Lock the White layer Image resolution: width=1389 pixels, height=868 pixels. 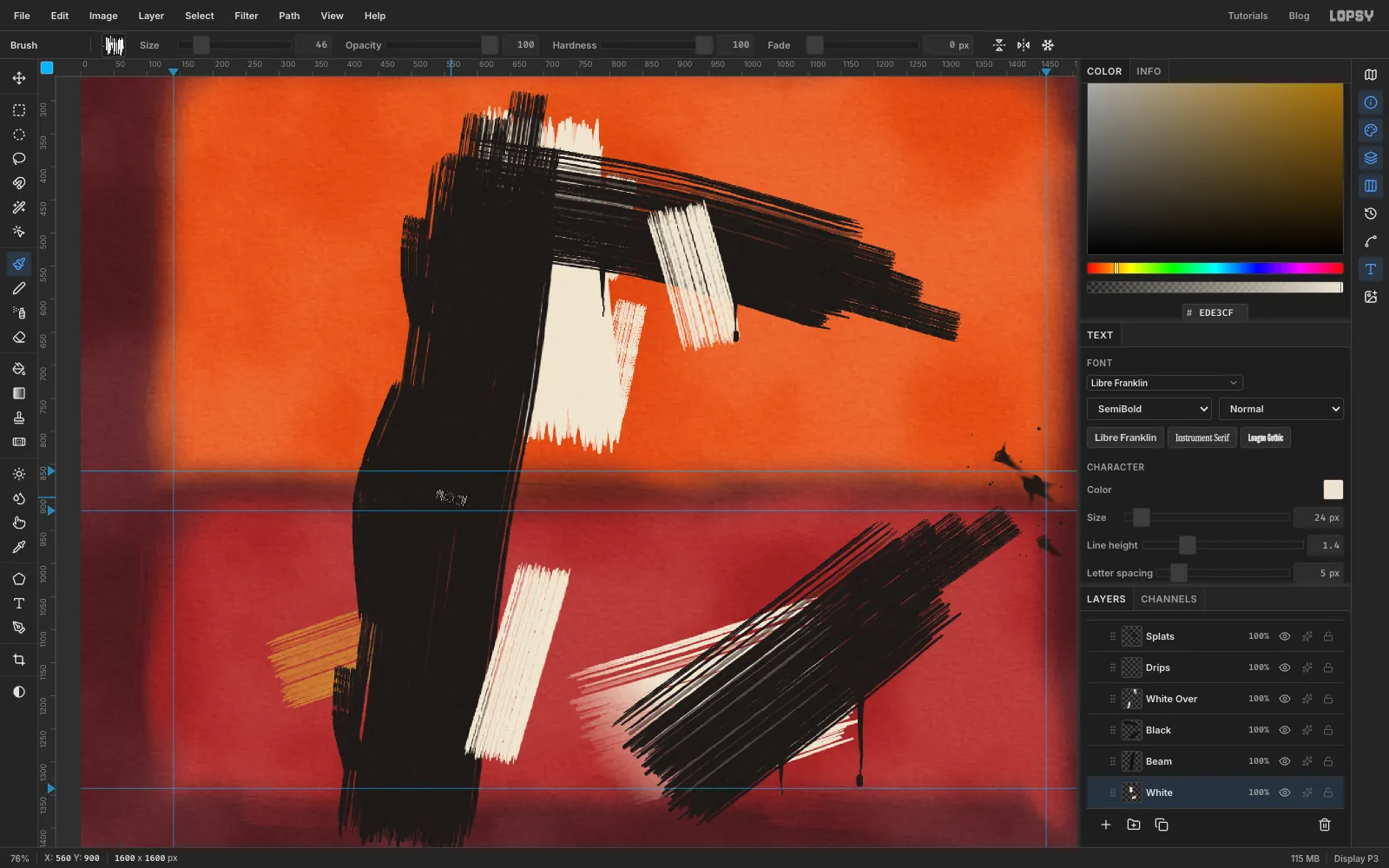pyautogui.click(x=1328, y=792)
